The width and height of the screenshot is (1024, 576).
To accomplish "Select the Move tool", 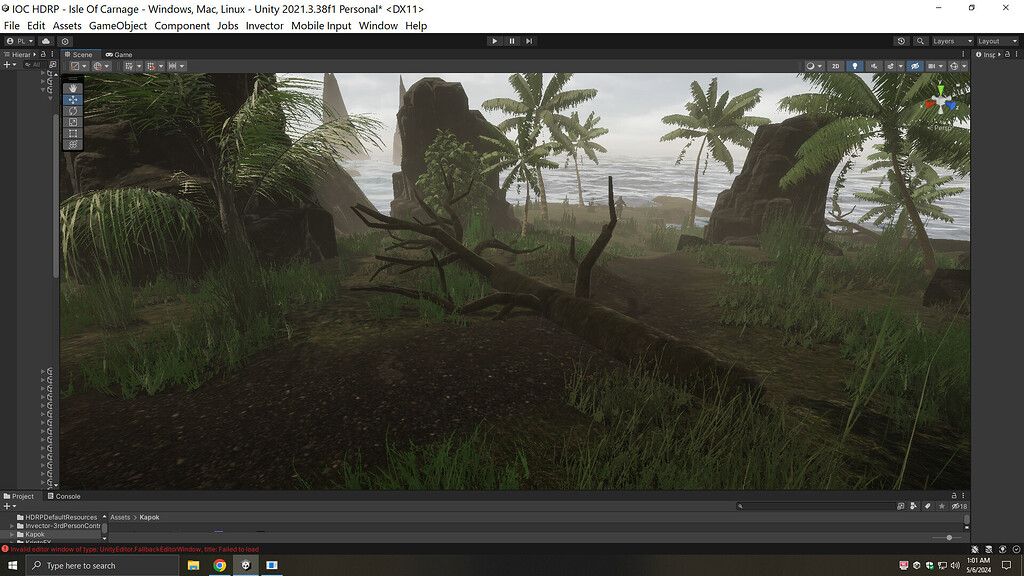I will (72, 100).
